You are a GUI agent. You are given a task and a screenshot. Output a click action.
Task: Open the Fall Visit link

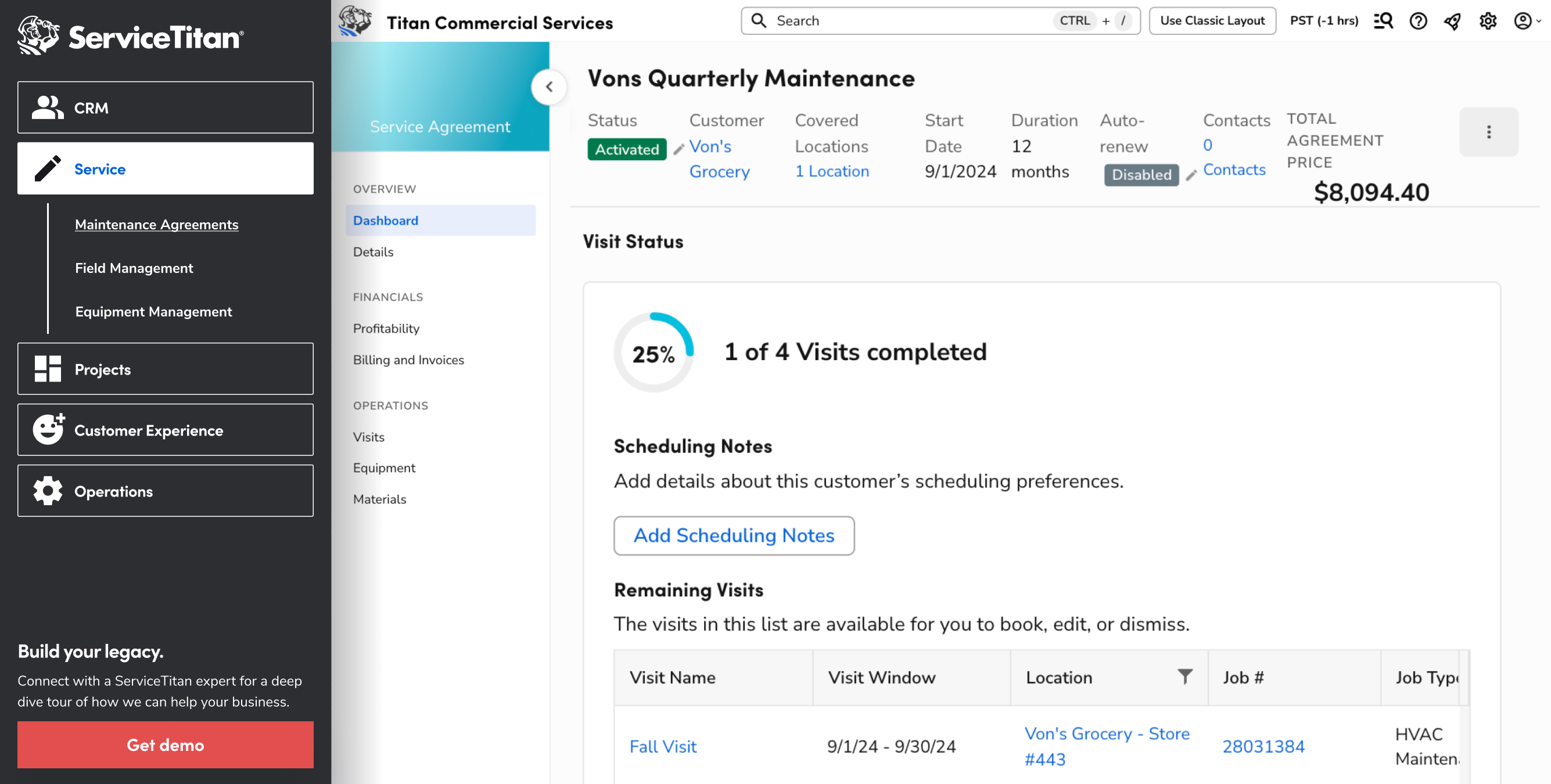[x=662, y=746]
